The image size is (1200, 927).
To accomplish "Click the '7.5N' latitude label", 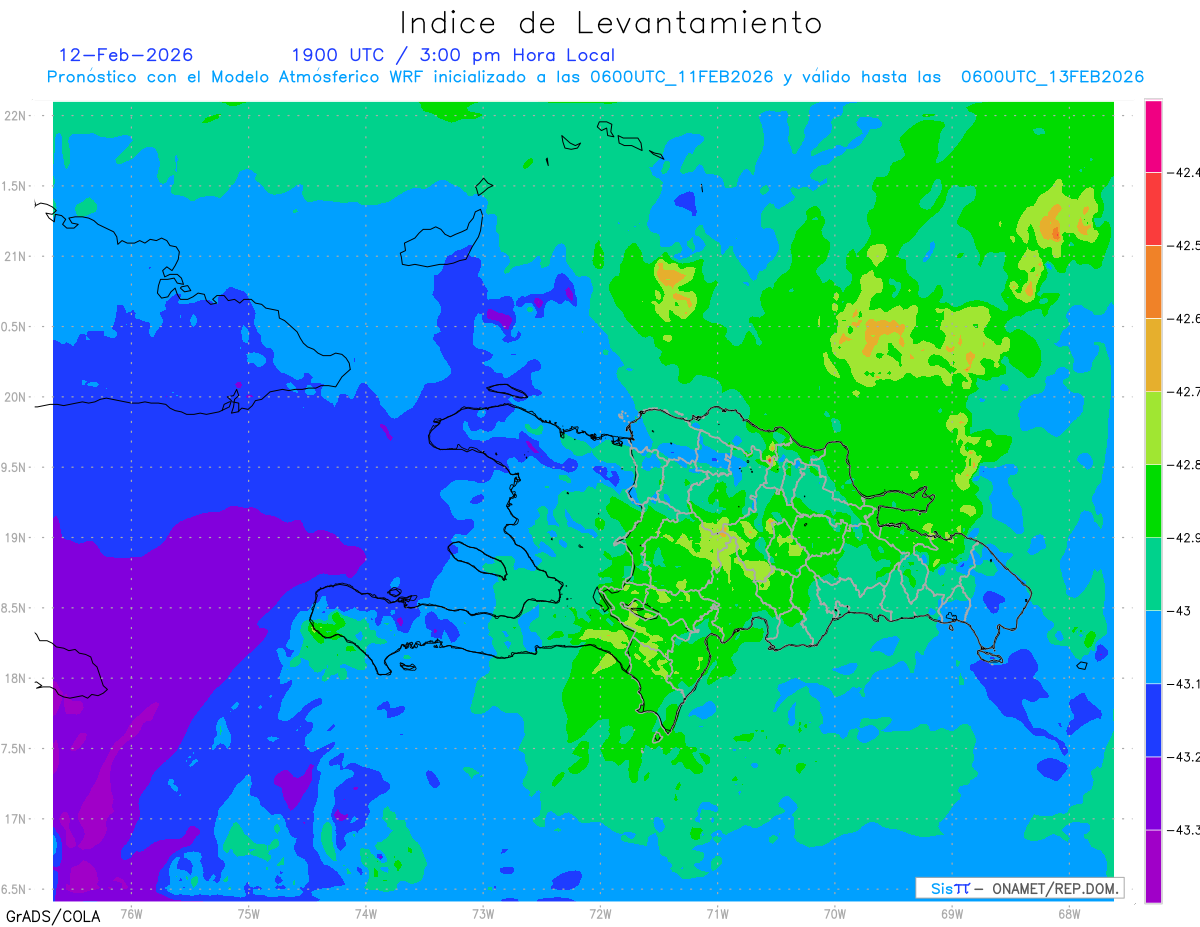I will (x=14, y=749).
